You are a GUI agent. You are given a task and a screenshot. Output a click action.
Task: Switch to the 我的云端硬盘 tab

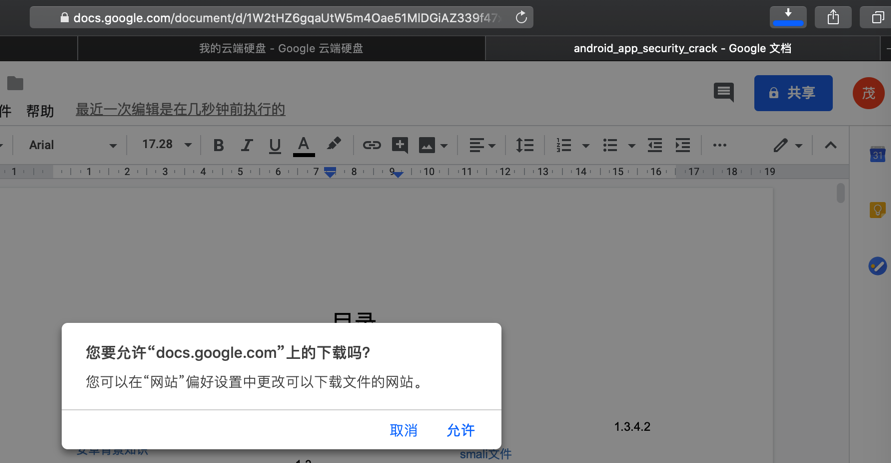(281, 48)
